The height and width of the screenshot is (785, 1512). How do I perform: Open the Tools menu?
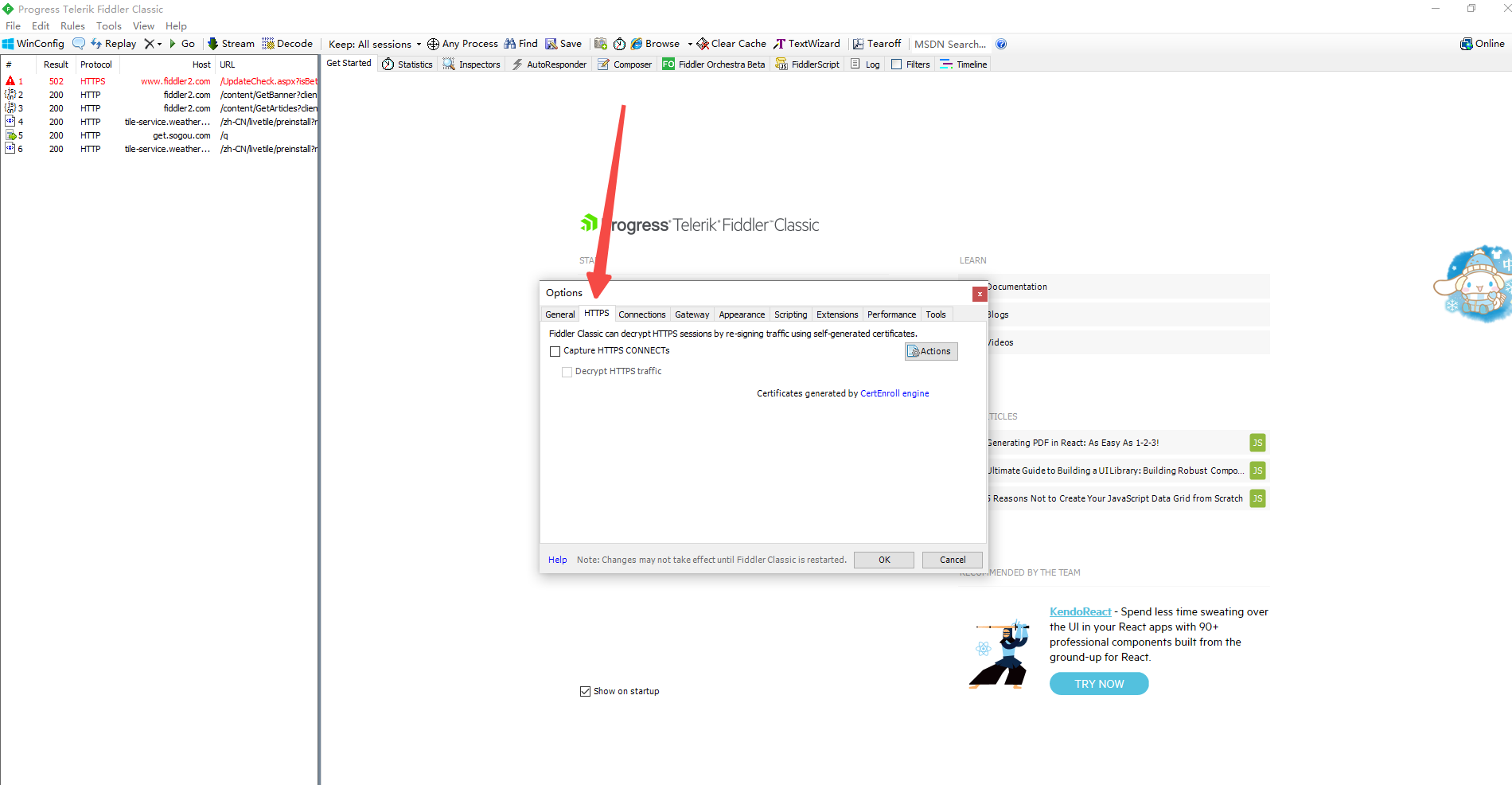tap(109, 25)
